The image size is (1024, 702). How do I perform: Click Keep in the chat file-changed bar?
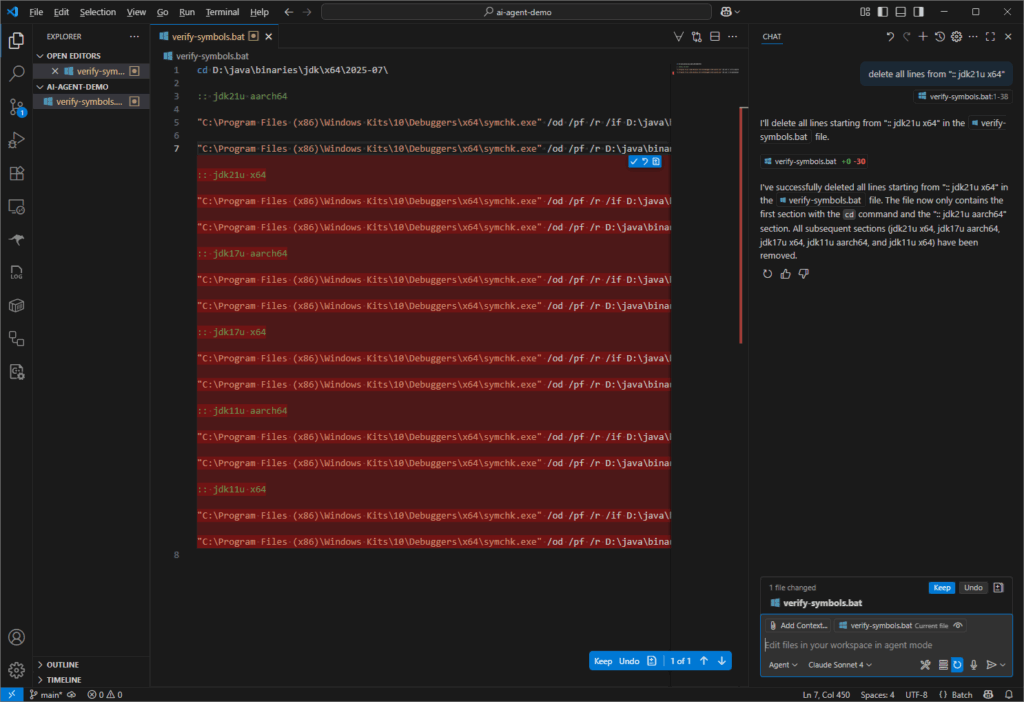[941, 588]
